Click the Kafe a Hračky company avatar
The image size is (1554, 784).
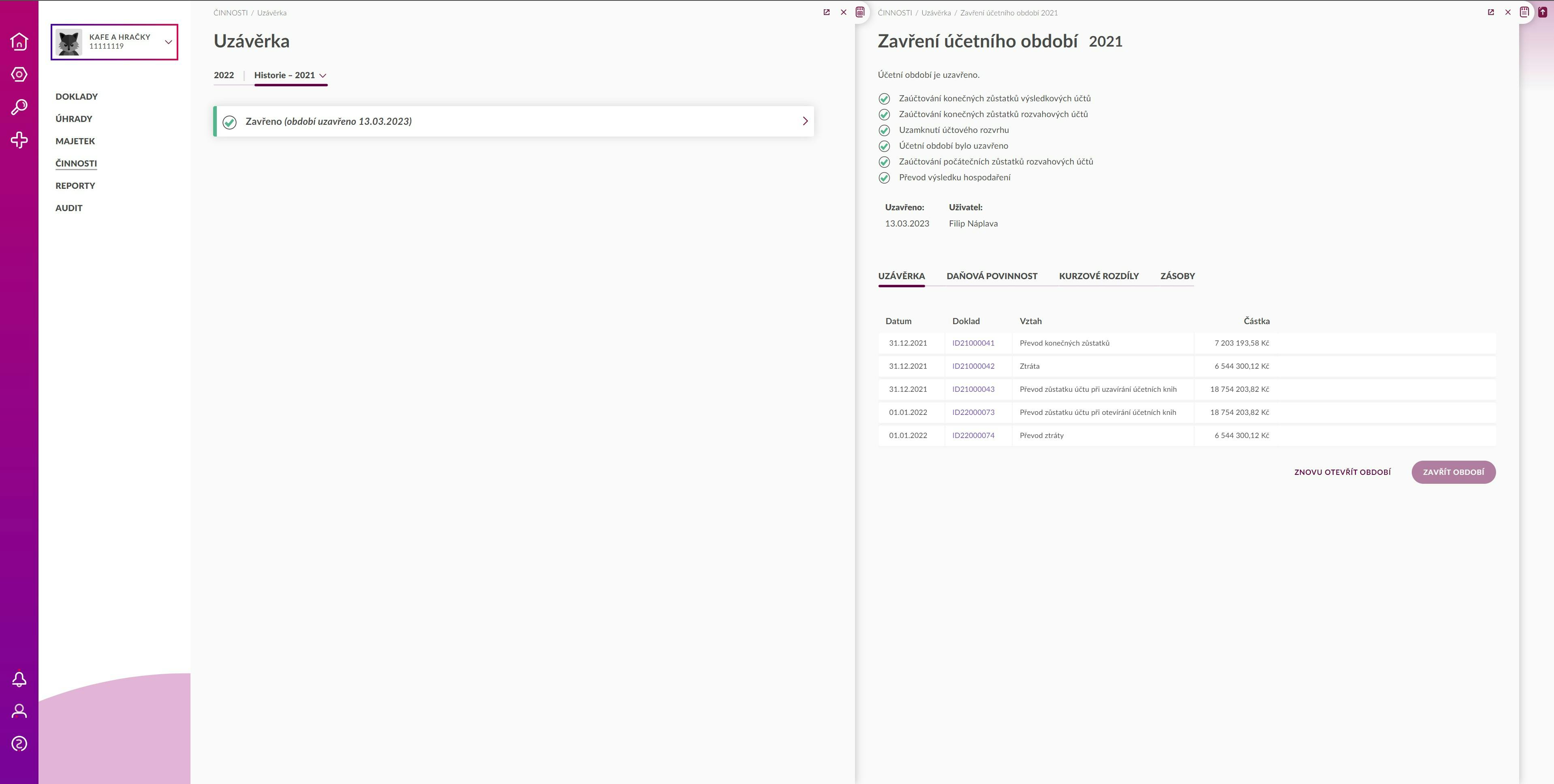pos(69,42)
